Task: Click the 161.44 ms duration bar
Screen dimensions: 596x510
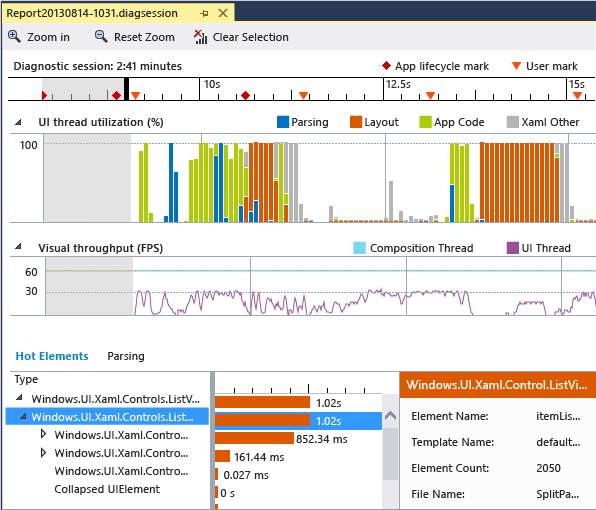Action: tap(222, 456)
